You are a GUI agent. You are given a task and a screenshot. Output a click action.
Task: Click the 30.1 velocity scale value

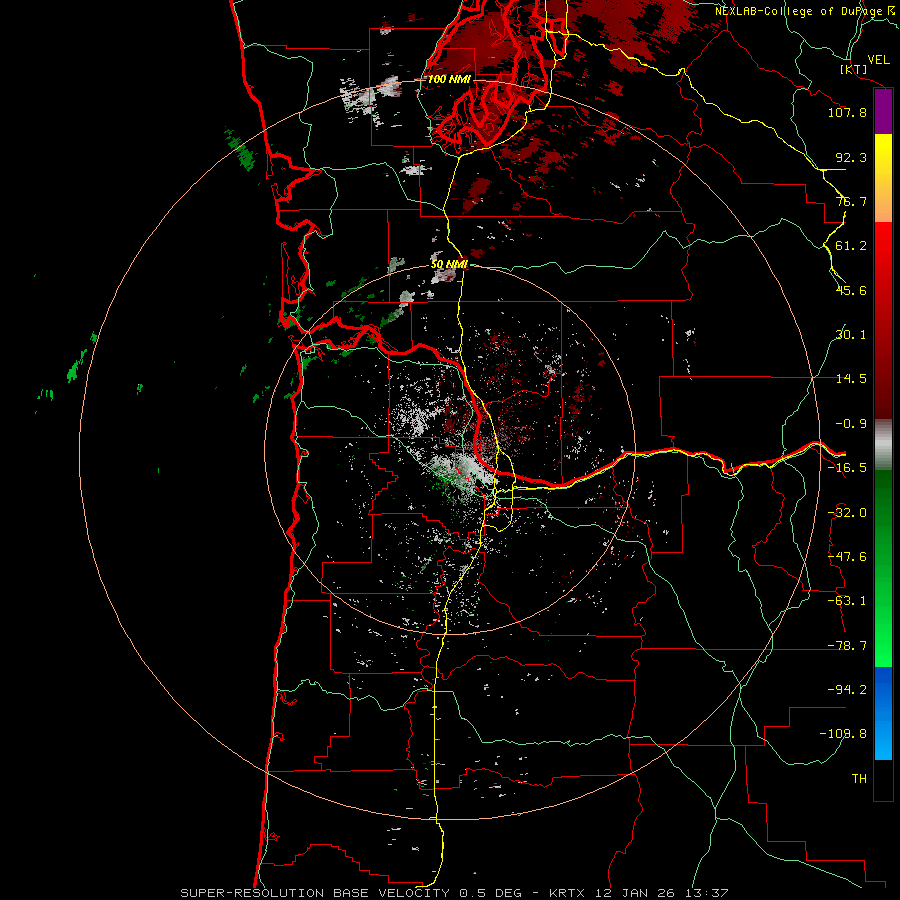[x=851, y=335]
